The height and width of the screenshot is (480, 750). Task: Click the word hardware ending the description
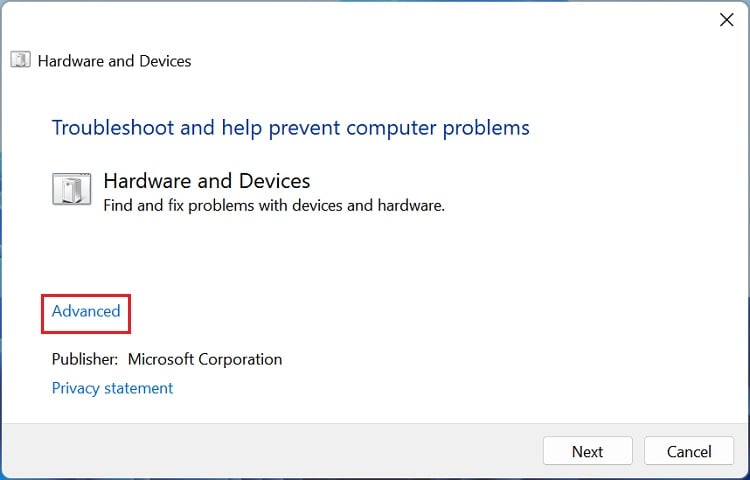[411, 206]
